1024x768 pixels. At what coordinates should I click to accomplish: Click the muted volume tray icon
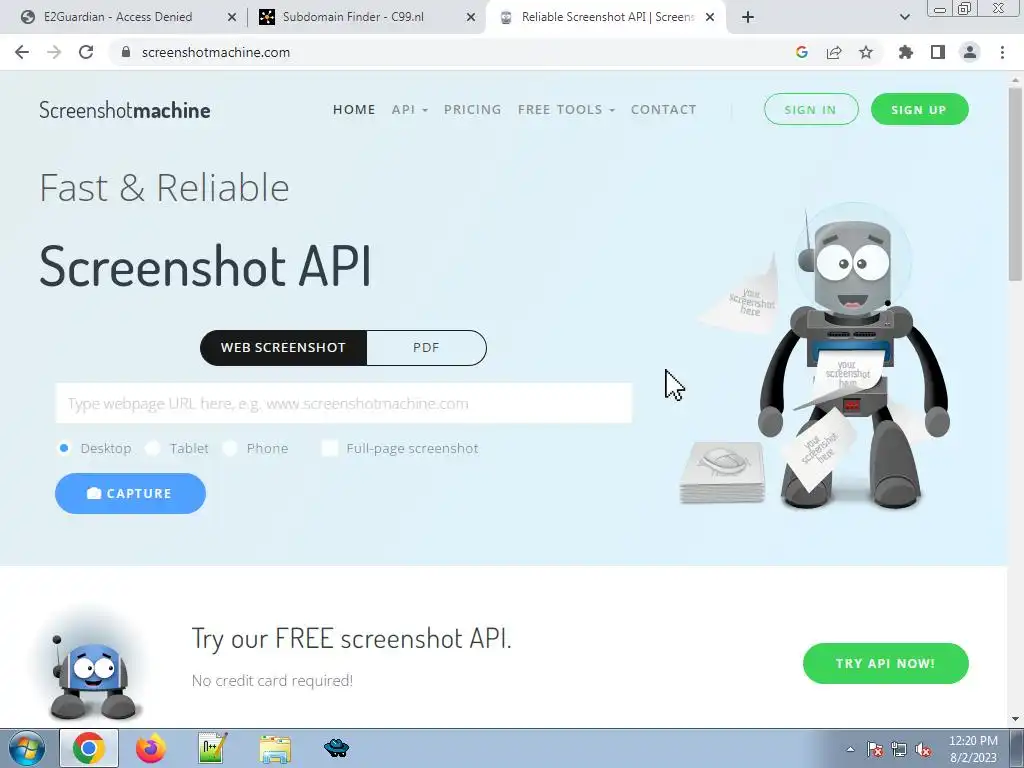(x=923, y=749)
